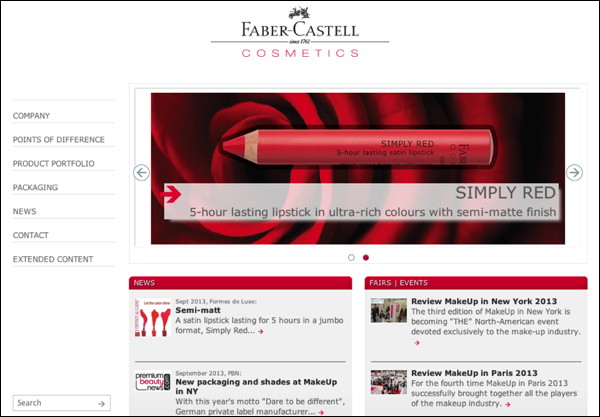Click the NEWS panel header
The width and height of the screenshot is (600, 417).
click(240, 283)
